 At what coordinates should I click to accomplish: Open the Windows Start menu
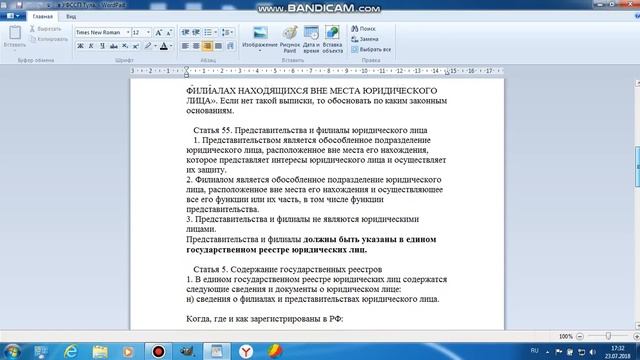(12, 351)
